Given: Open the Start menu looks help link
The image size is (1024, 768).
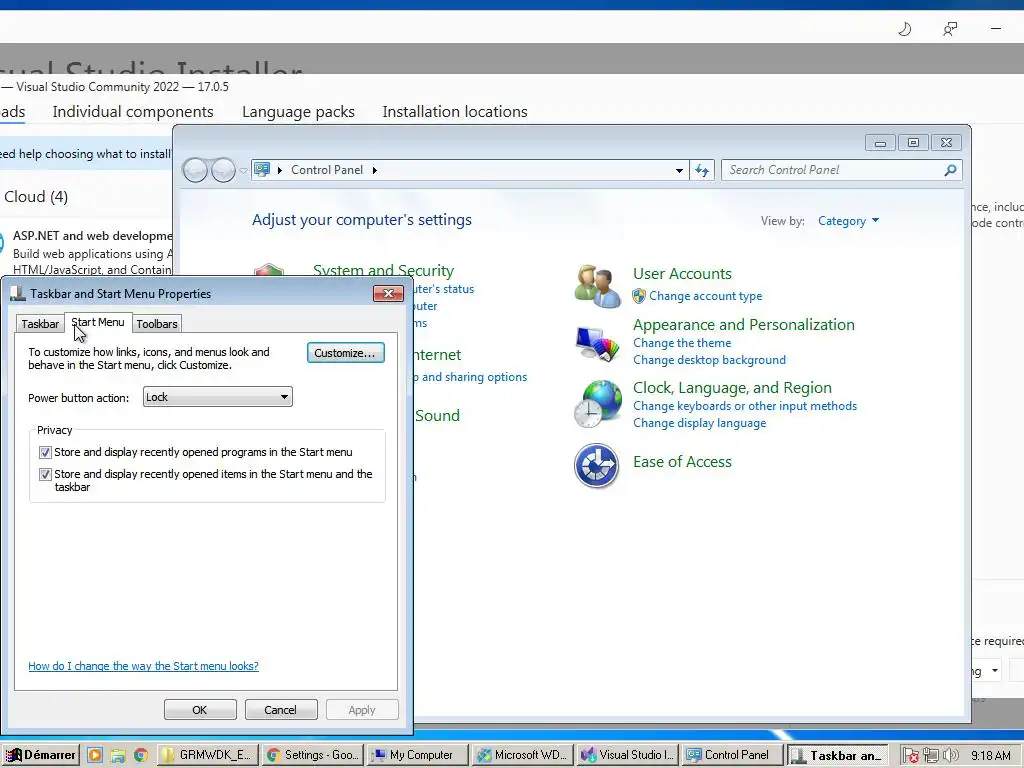Looking at the screenshot, I should tap(143, 666).
